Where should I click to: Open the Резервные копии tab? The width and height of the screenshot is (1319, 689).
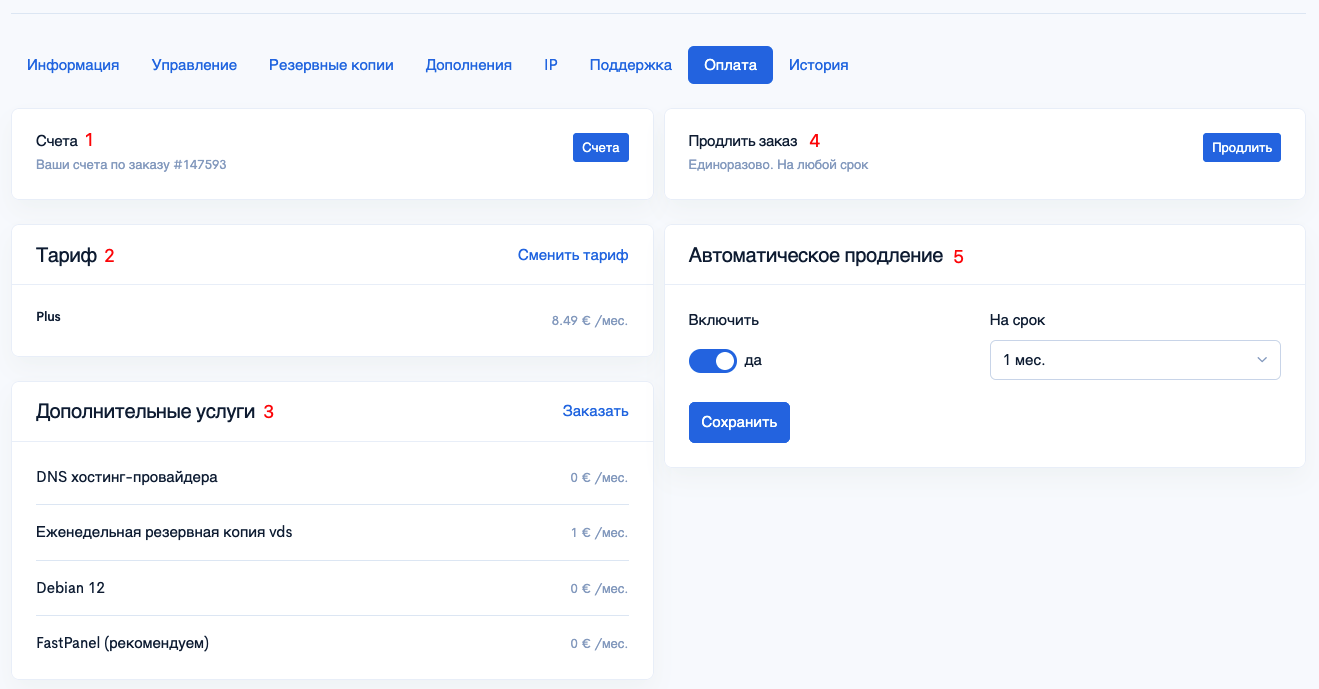331,65
